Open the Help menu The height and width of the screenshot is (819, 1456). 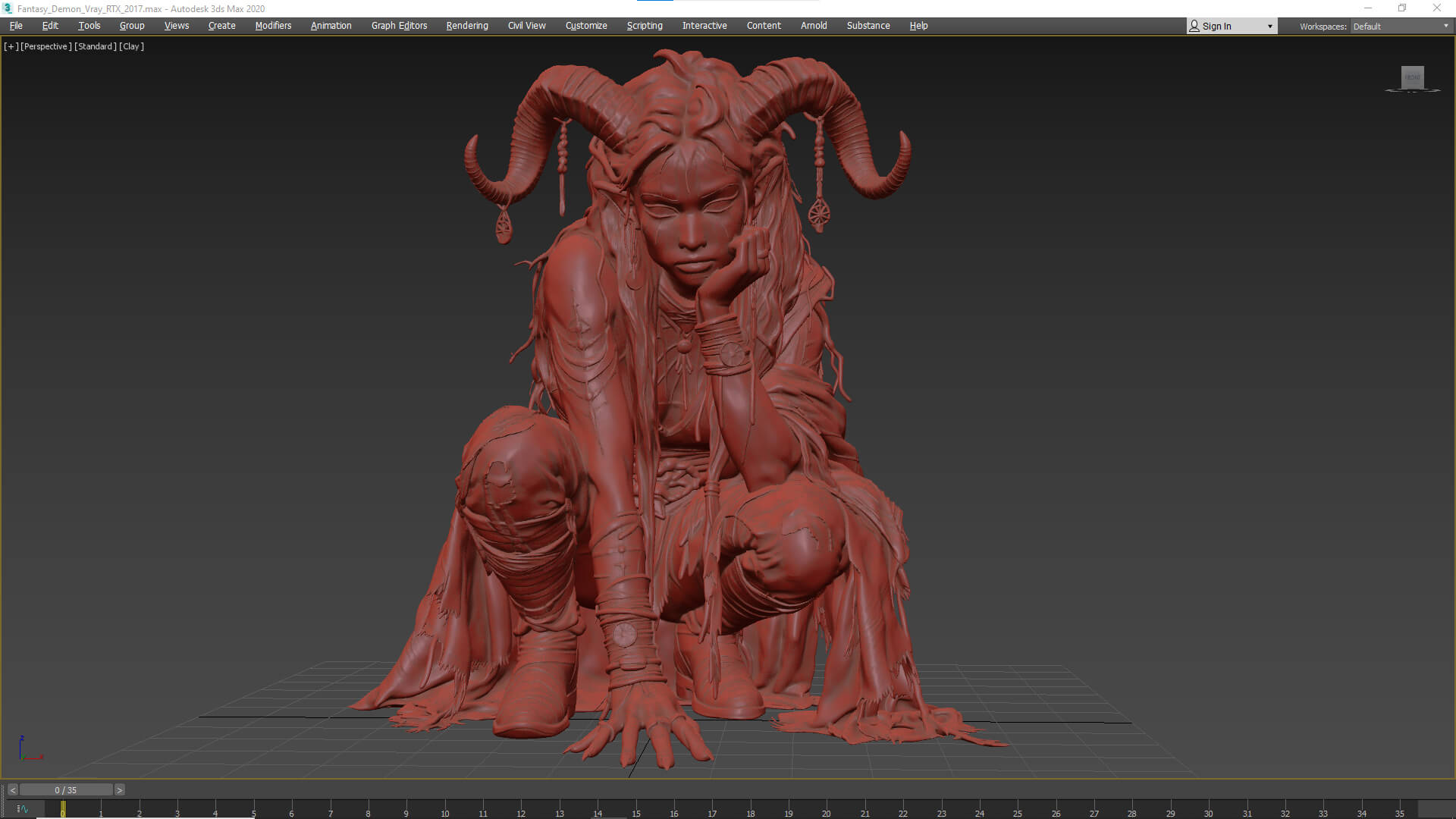(918, 26)
